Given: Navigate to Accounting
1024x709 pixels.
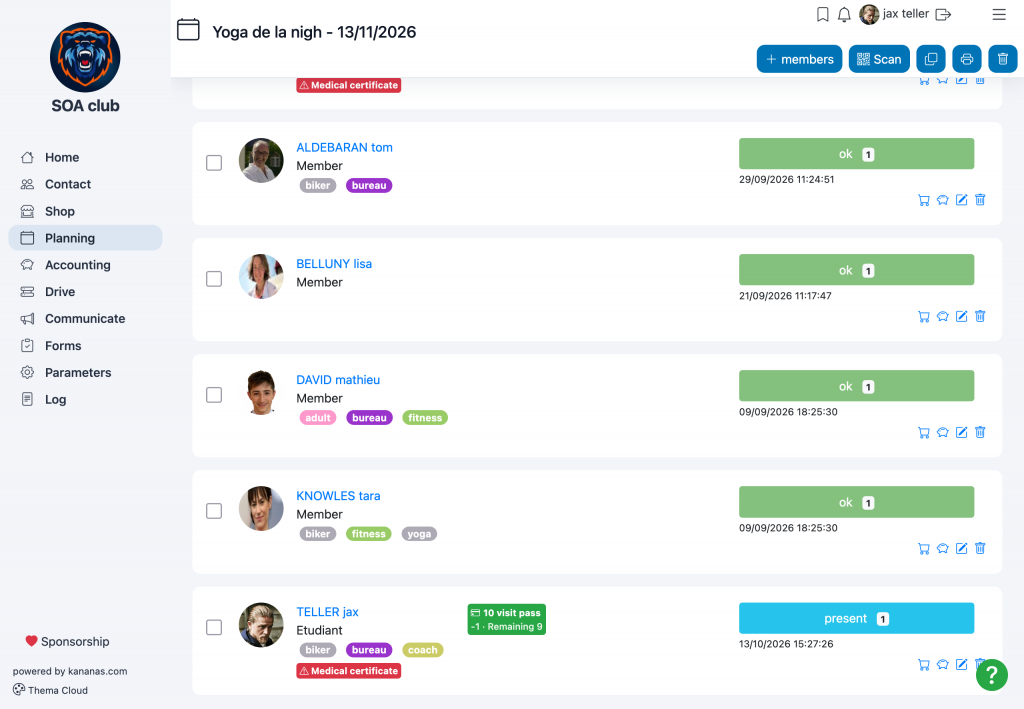Looking at the screenshot, I should tap(85, 265).
